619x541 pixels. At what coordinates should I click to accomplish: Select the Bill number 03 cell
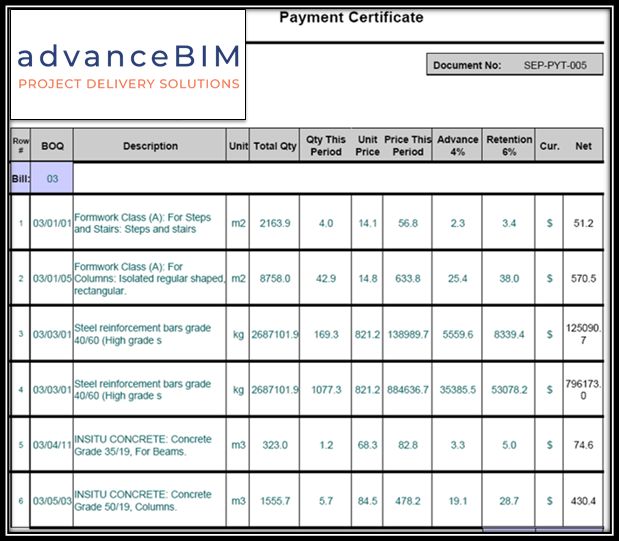(52, 177)
